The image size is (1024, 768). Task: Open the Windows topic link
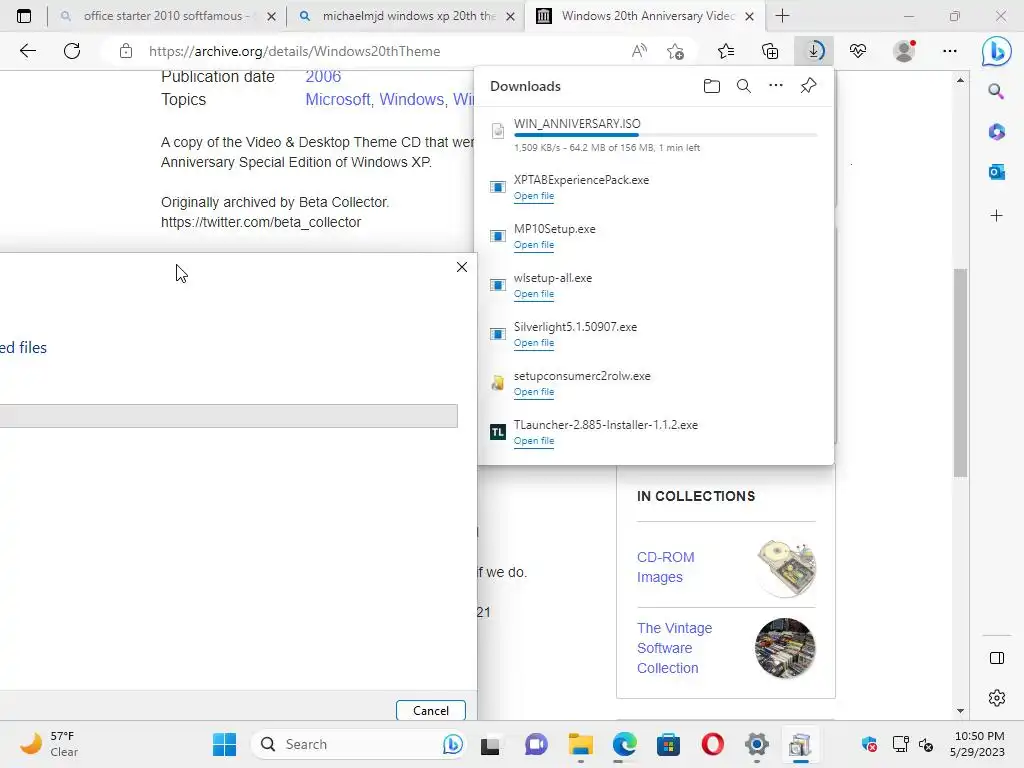[x=411, y=99]
